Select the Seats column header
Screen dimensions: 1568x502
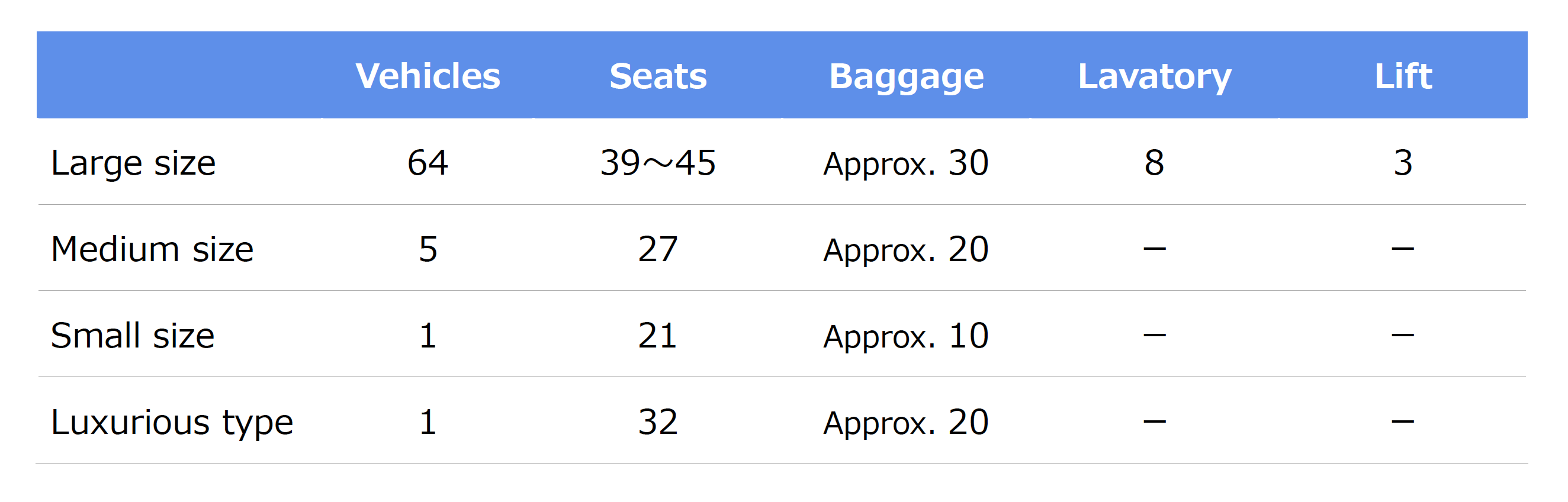(x=657, y=76)
